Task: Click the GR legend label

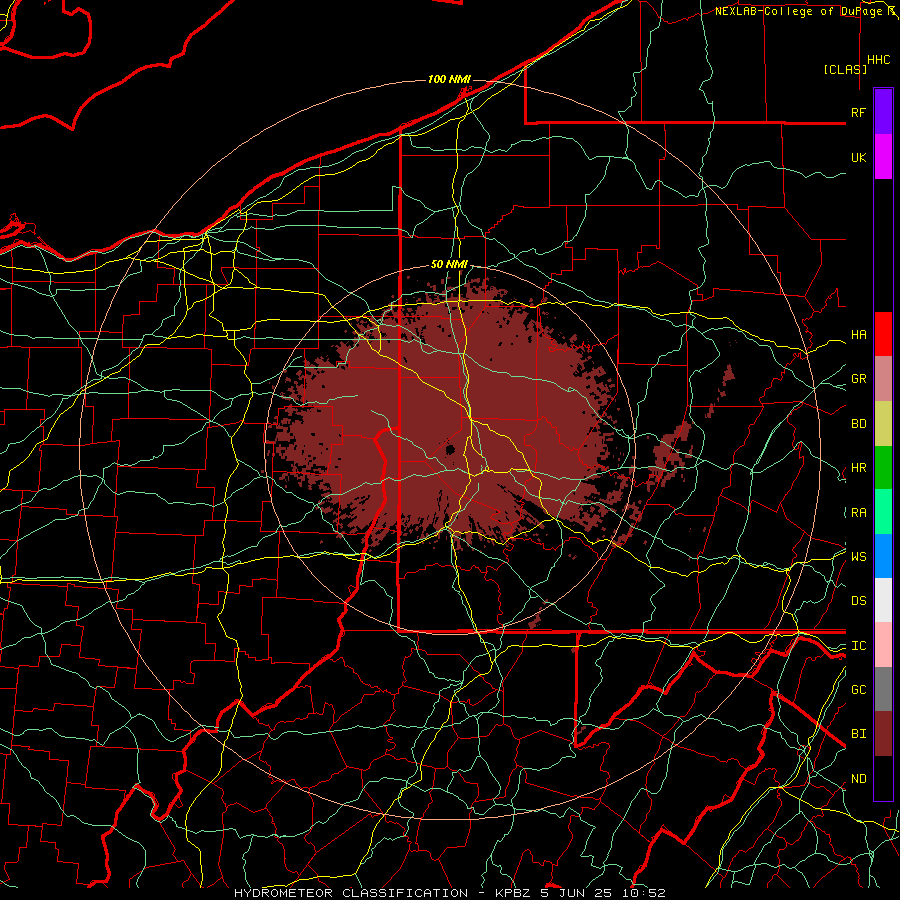Action: [x=858, y=379]
